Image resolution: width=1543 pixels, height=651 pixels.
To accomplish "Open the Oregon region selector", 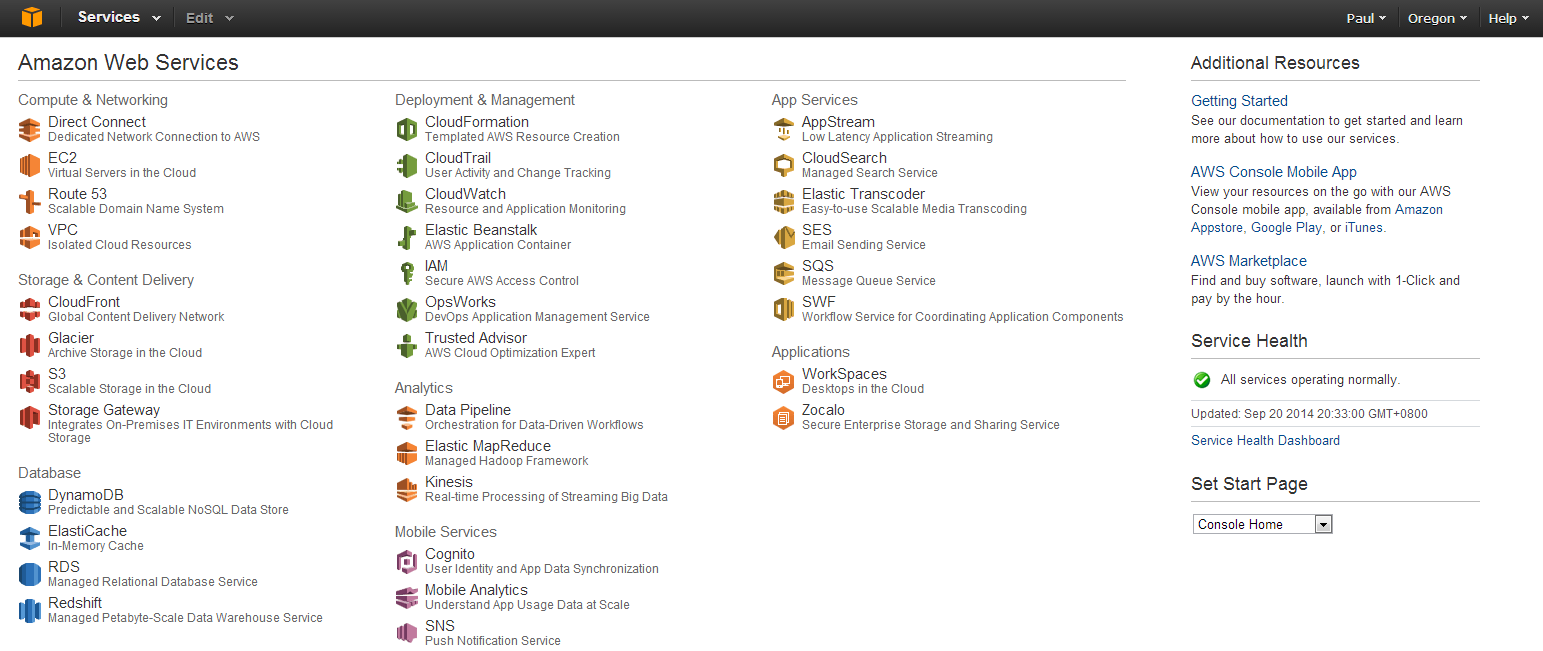I will pyautogui.click(x=1437, y=18).
